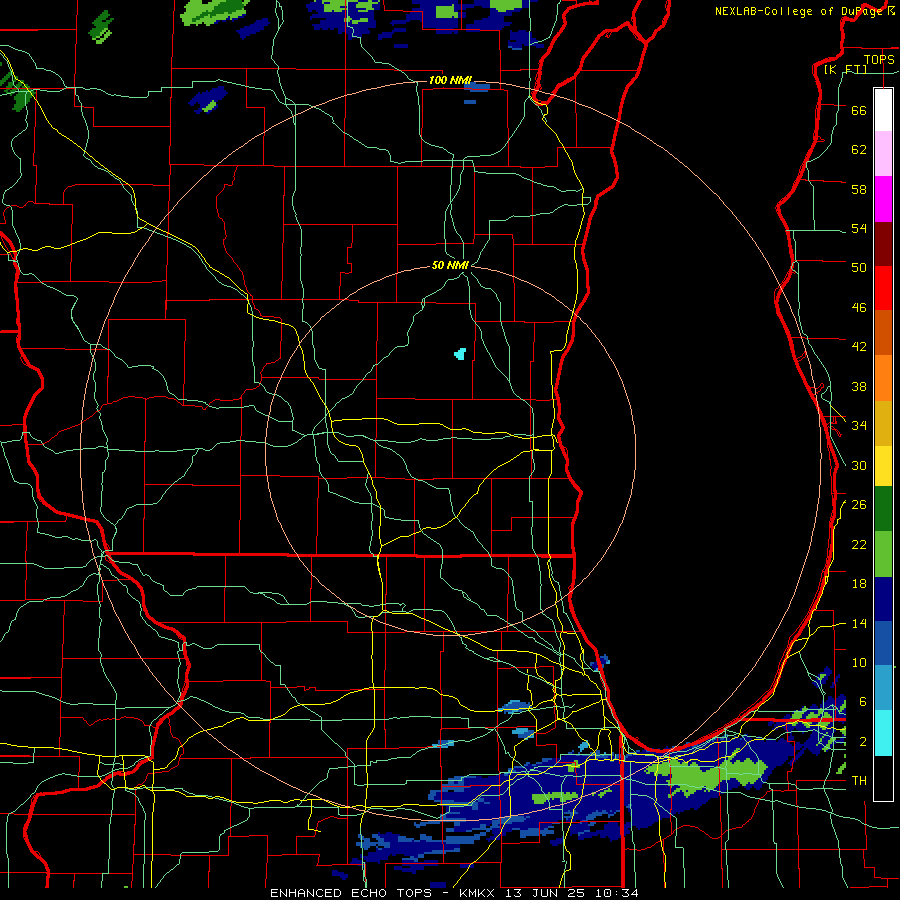Click the bright yellow legend swatch
This screenshot has height=900, width=900.
coord(883,466)
